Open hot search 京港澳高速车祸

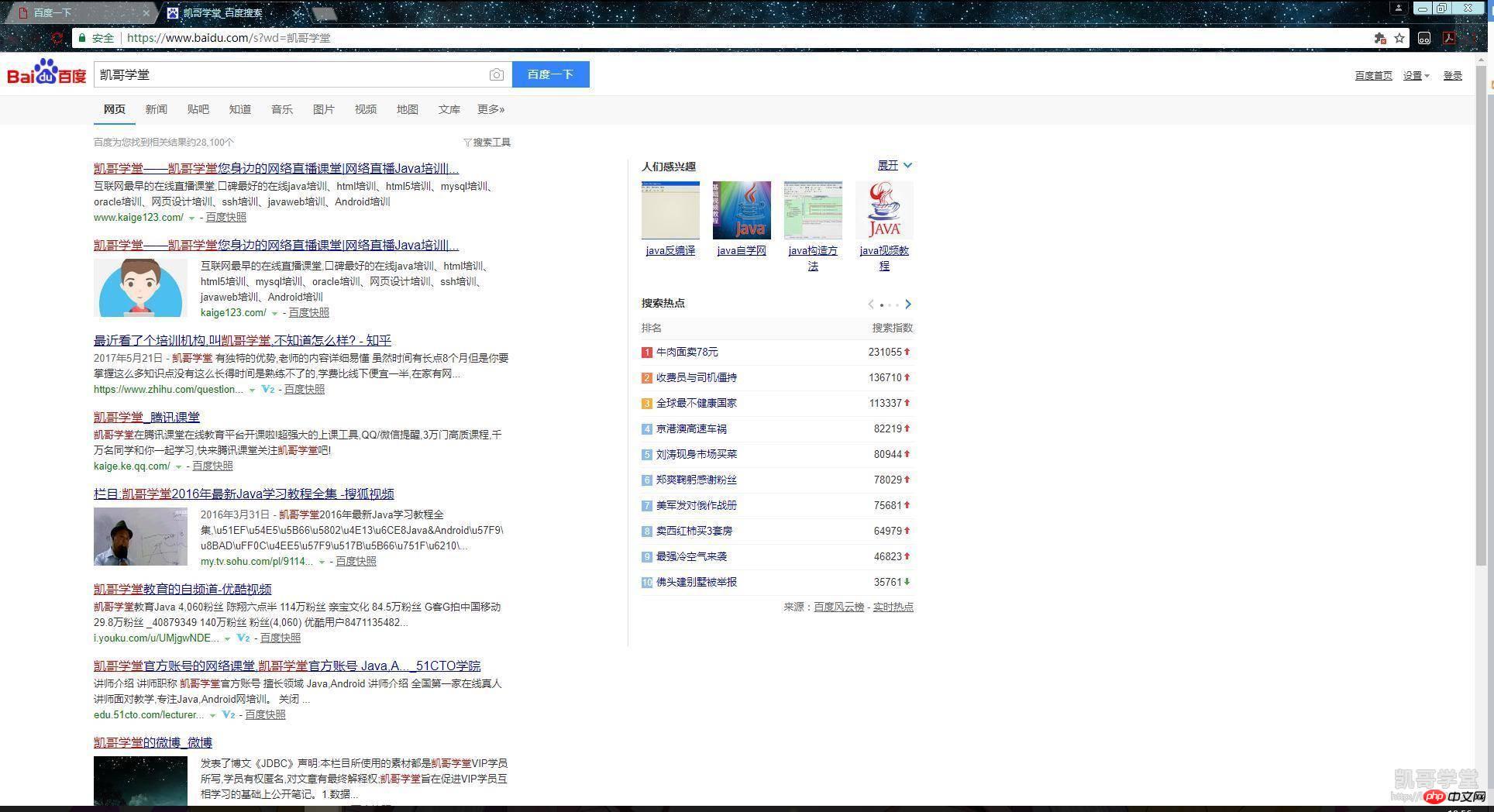(691, 428)
